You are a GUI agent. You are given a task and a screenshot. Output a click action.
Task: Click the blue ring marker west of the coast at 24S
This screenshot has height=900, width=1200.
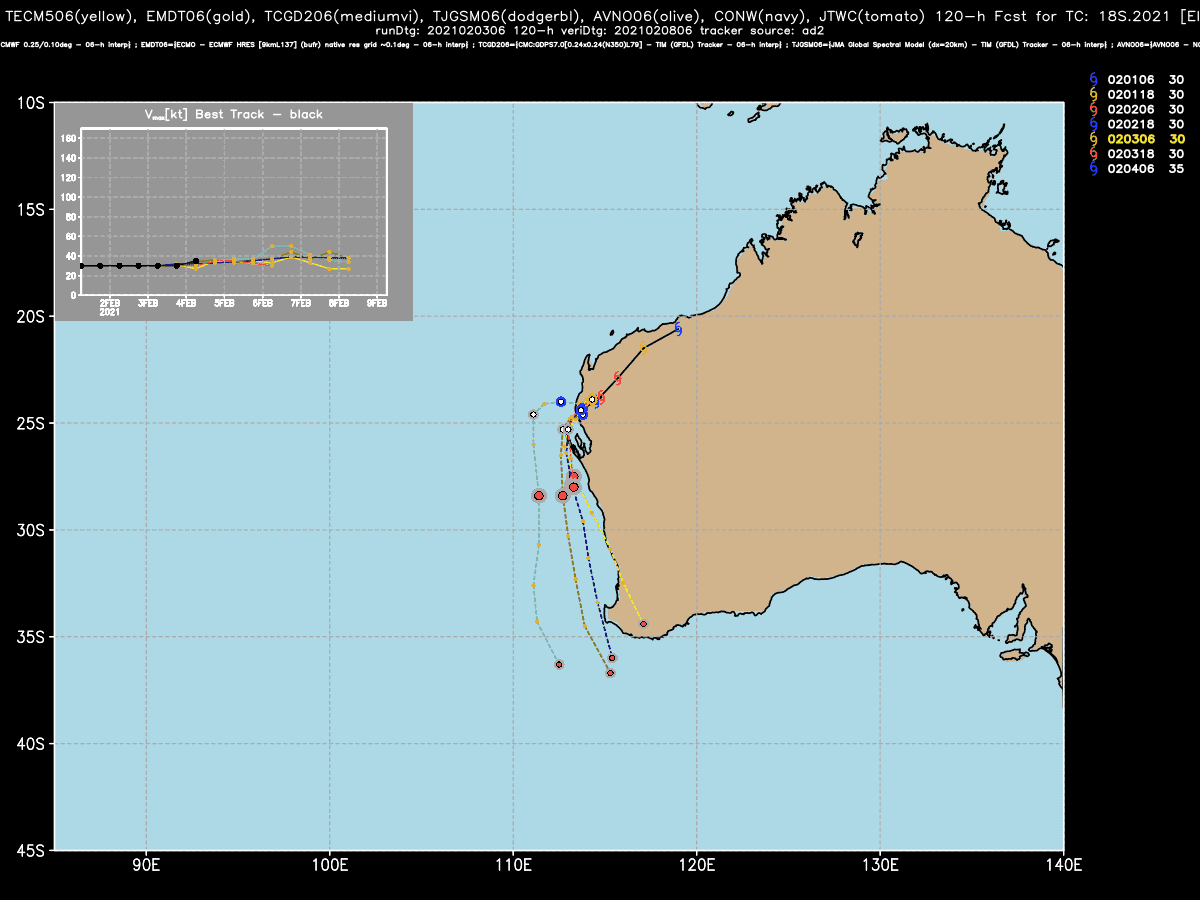[561, 401]
